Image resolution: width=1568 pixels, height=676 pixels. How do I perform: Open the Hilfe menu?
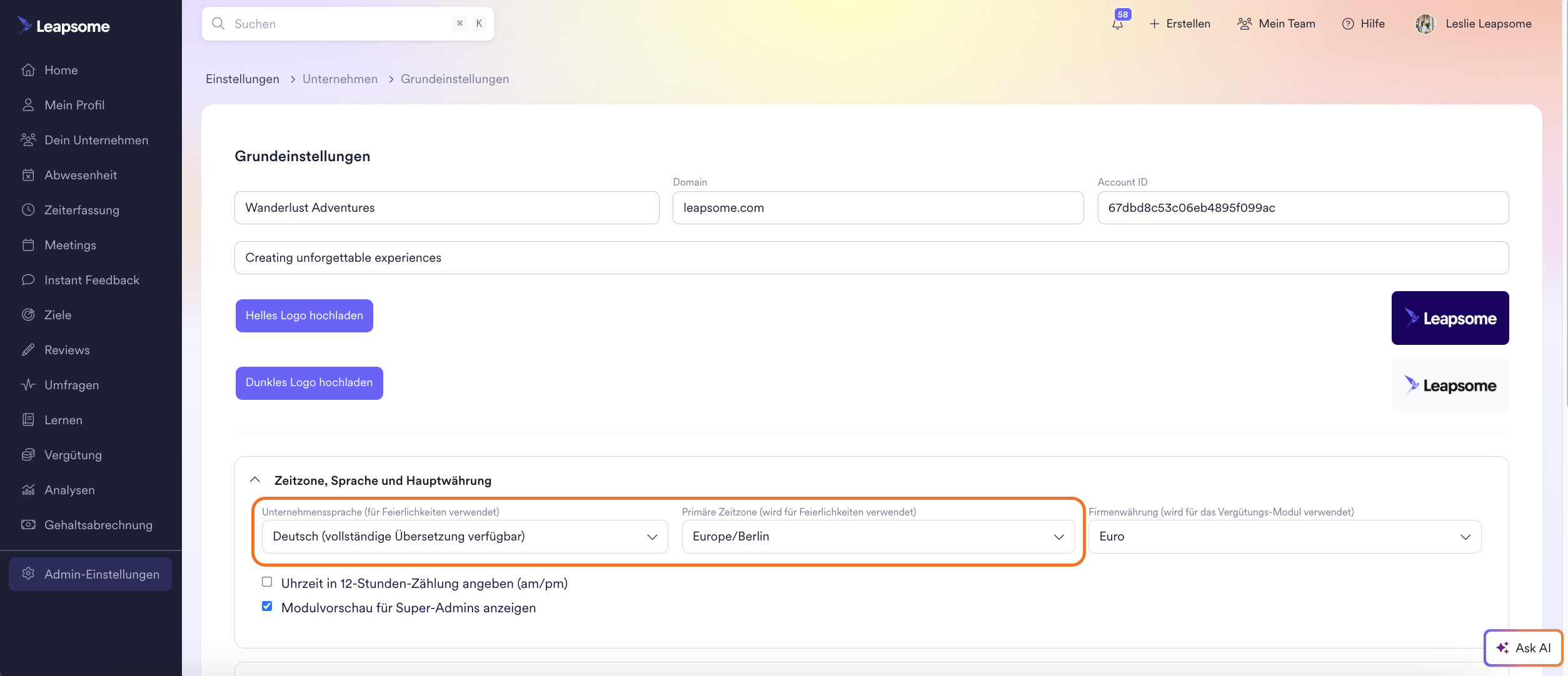point(1364,24)
